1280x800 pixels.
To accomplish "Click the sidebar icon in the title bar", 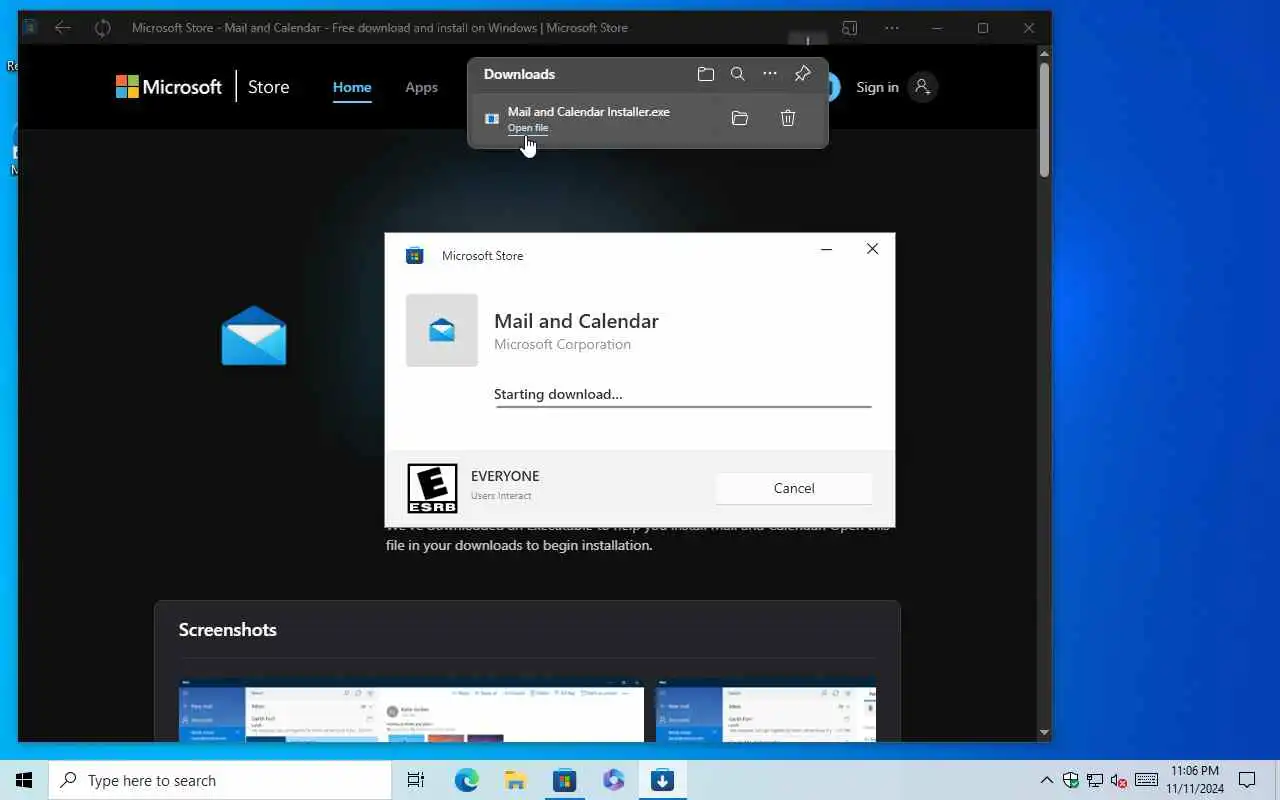I will [x=849, y=28].
